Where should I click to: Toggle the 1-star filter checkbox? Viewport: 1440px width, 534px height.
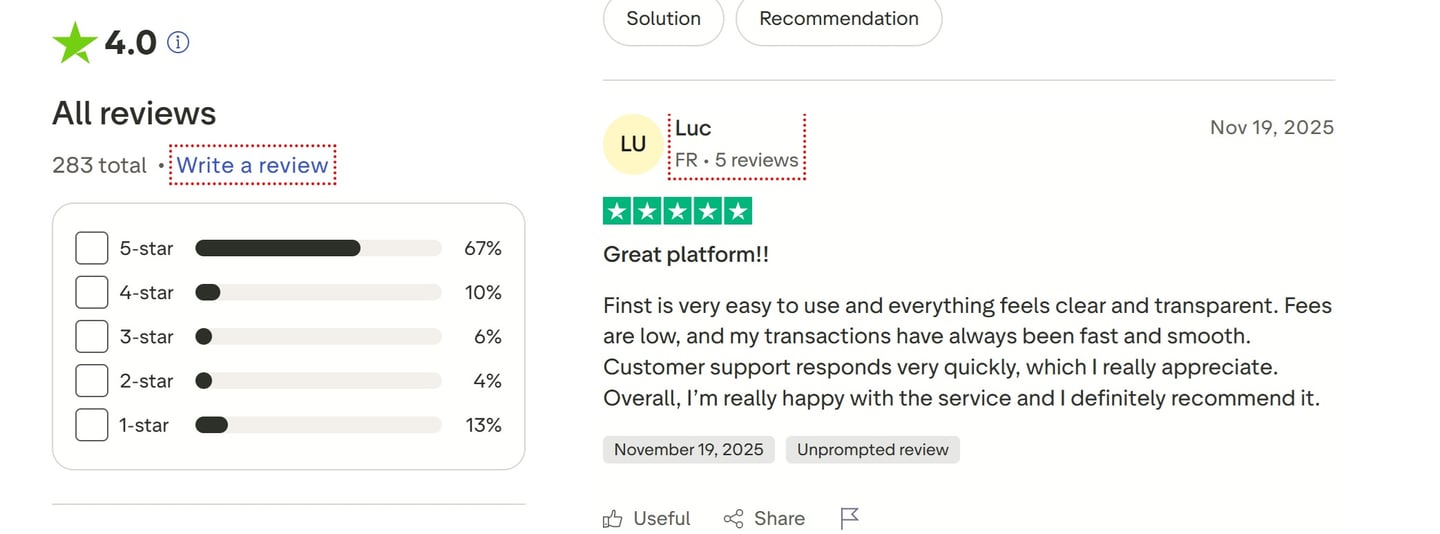coord(92,425)
